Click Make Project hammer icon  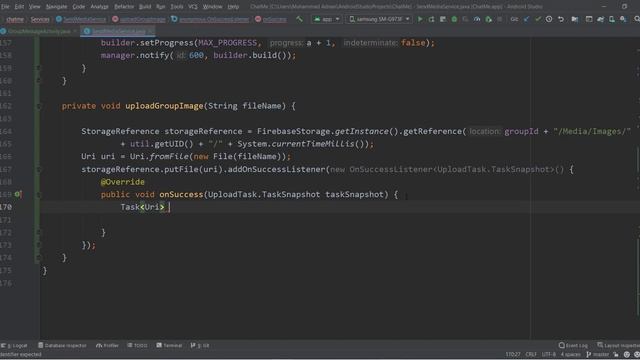(x=300, y=19)
